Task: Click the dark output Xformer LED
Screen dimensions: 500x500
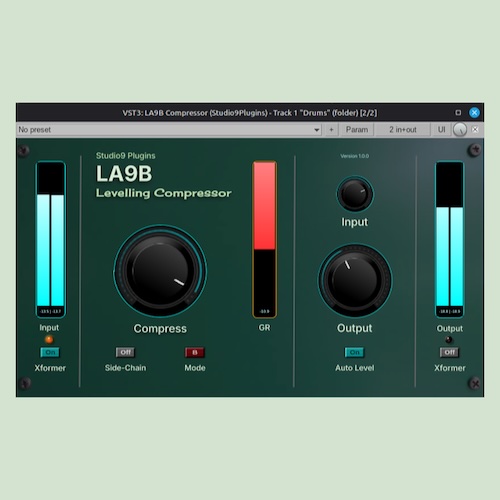Action: (x=449, y=340)
